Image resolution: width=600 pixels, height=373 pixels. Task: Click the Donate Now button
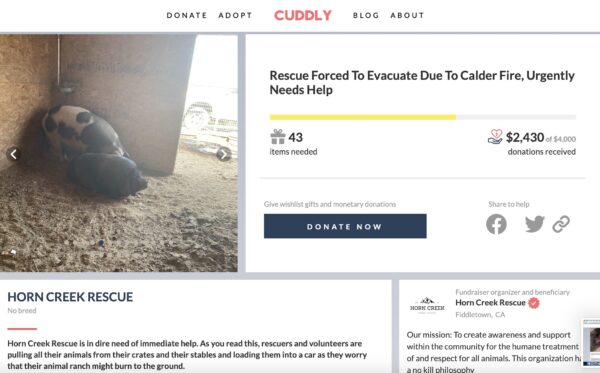345,226
